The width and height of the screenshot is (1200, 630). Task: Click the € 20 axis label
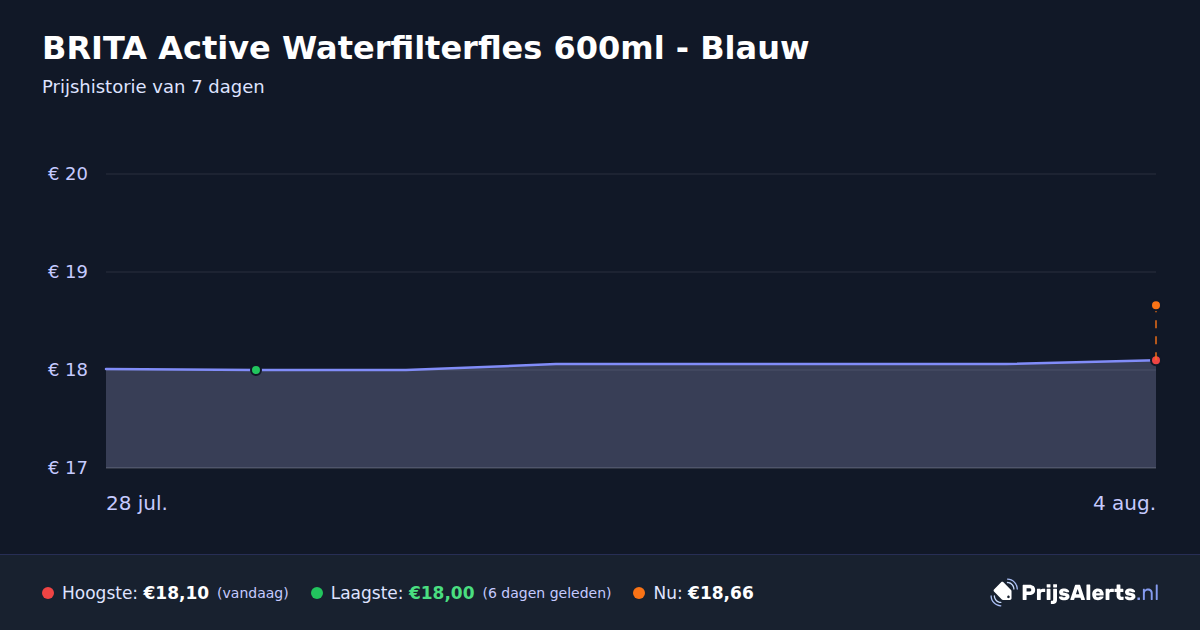pyautogui.click(x=68, y=174)
